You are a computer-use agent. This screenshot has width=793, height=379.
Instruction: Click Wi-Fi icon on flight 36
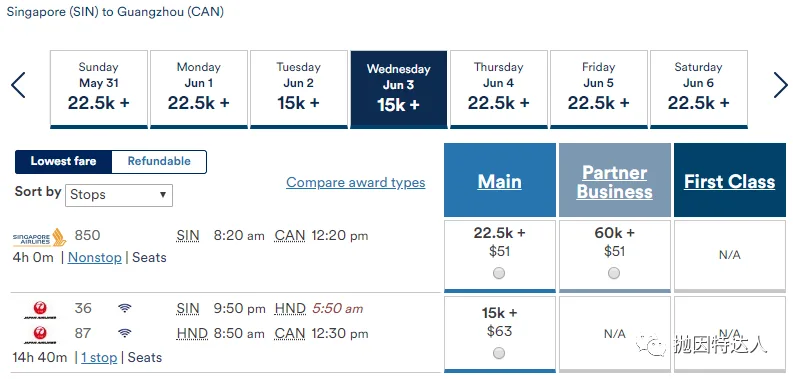tap(124, 308)
